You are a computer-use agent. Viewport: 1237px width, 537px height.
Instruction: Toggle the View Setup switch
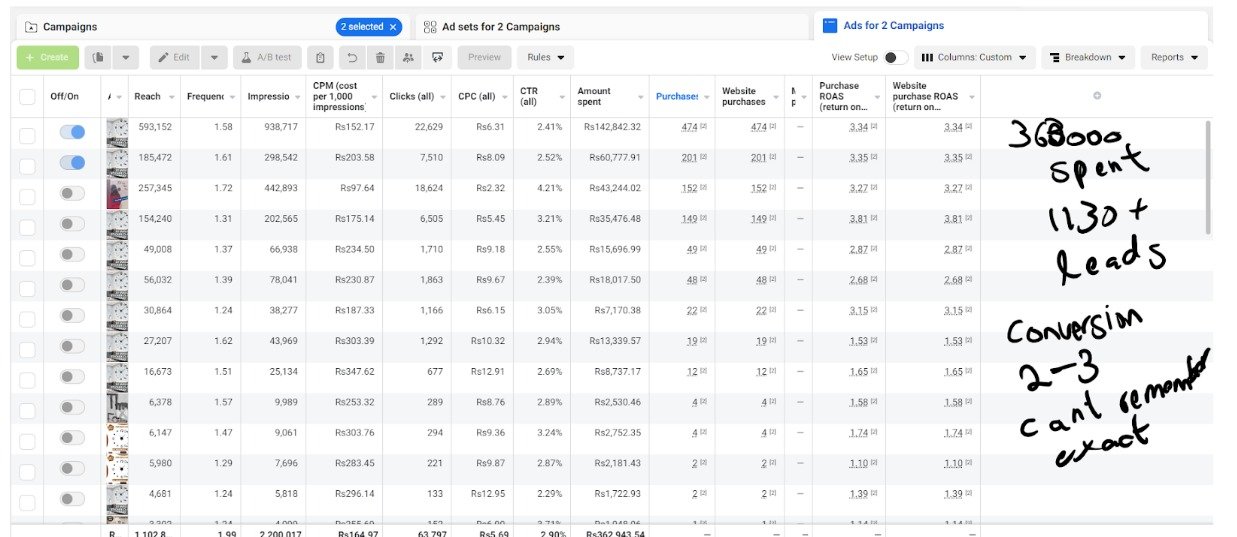click(895, 58)
